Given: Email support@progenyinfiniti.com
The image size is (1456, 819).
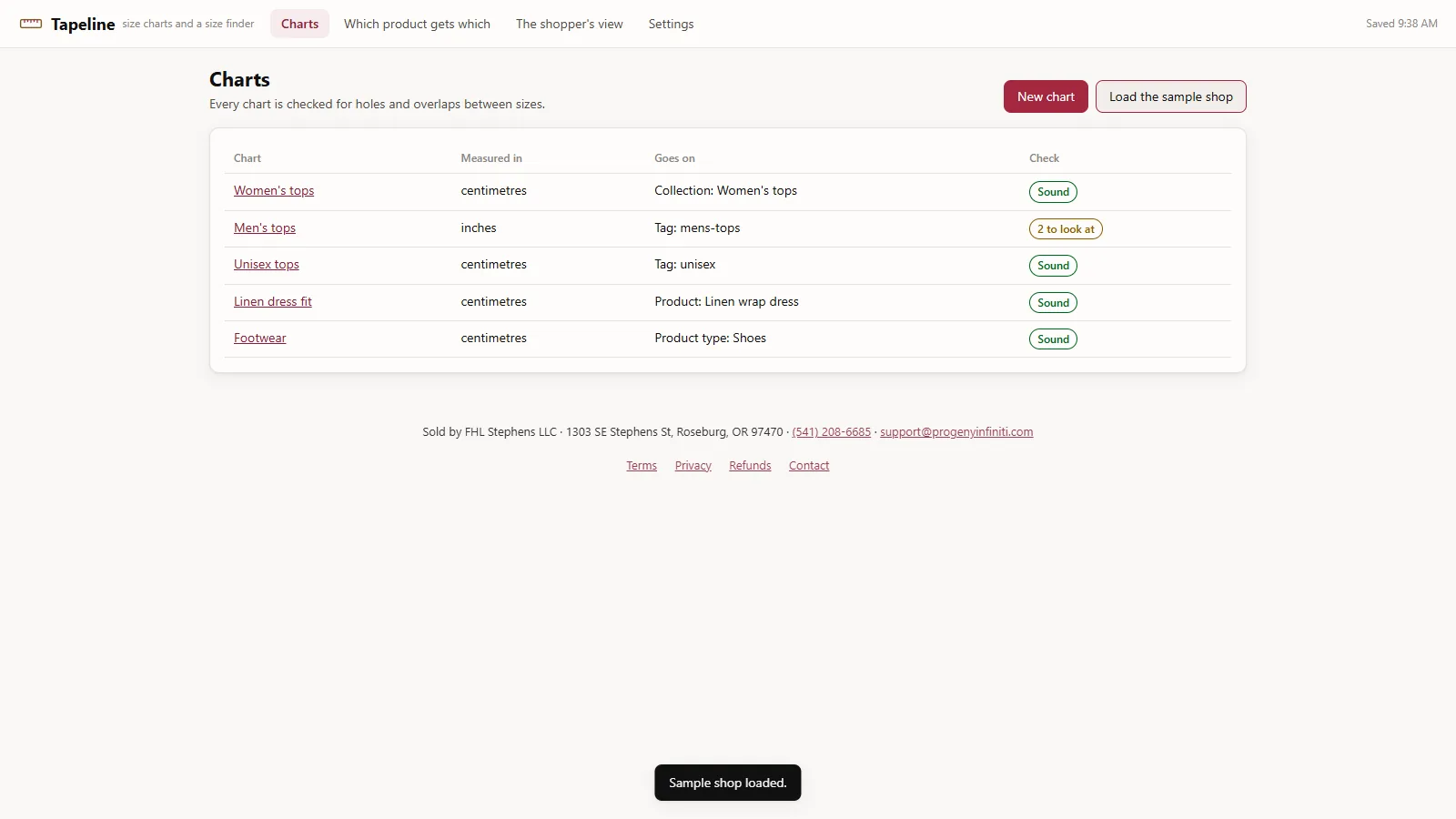Looking at the screenshot, I should (956, 431).
